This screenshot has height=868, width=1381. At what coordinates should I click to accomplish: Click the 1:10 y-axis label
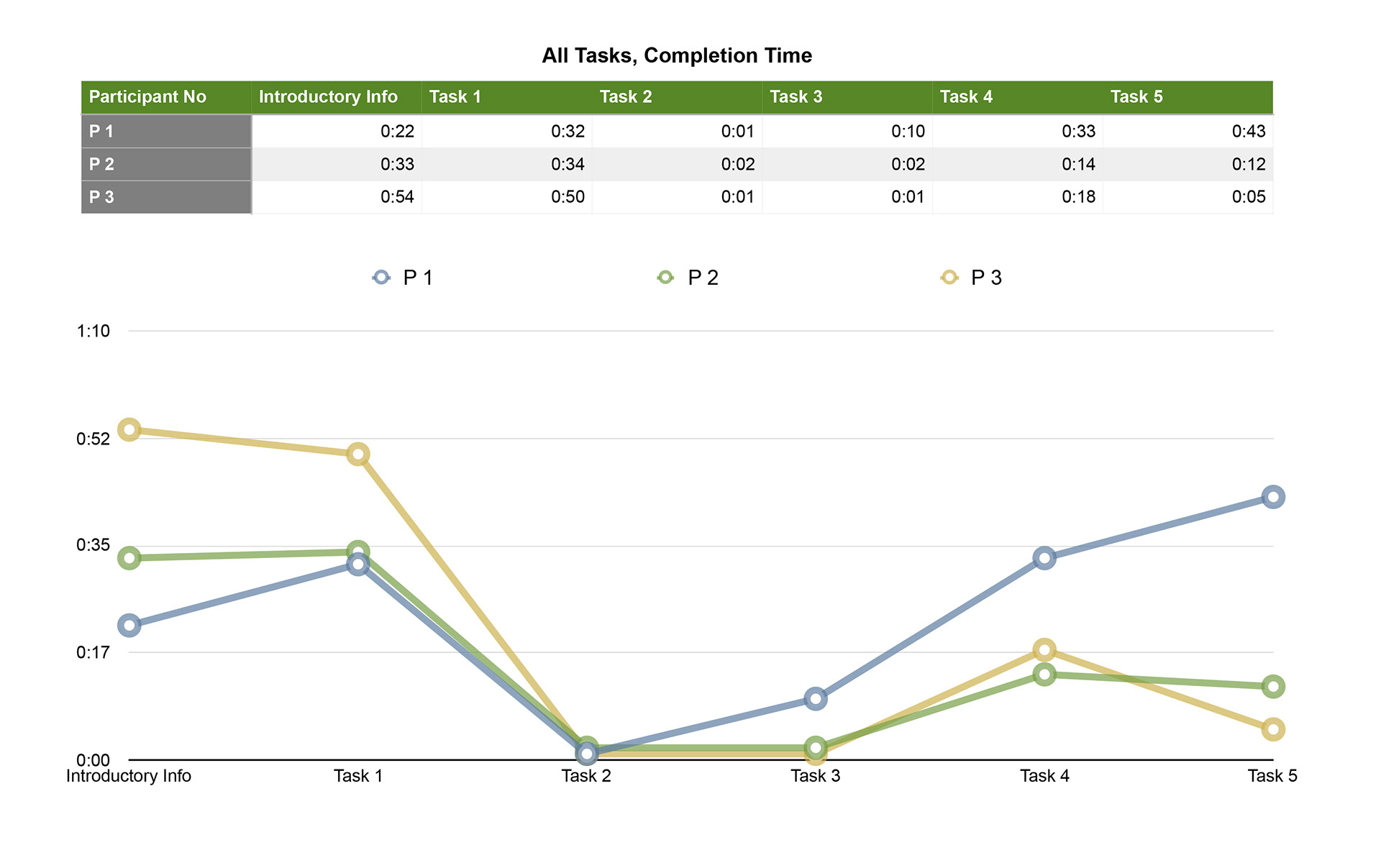(x=94, y=331)
